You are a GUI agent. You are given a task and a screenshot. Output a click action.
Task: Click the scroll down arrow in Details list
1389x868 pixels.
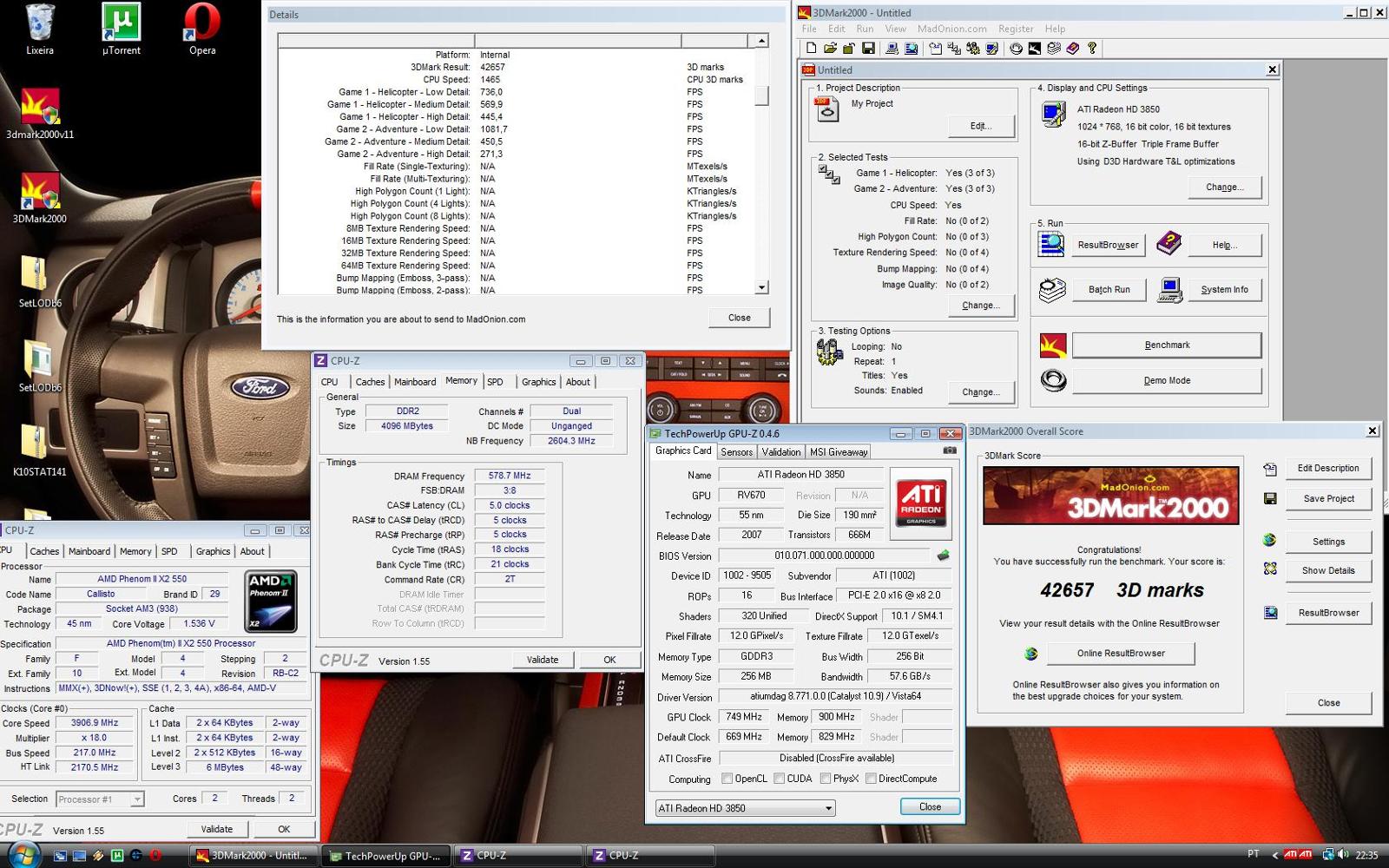click(x=761, y=287)
